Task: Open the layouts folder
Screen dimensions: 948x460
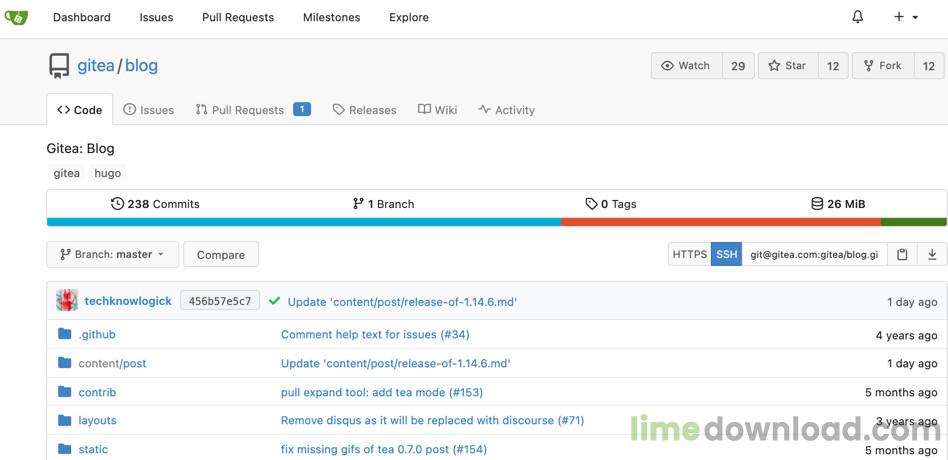Action: click(97, 421)
